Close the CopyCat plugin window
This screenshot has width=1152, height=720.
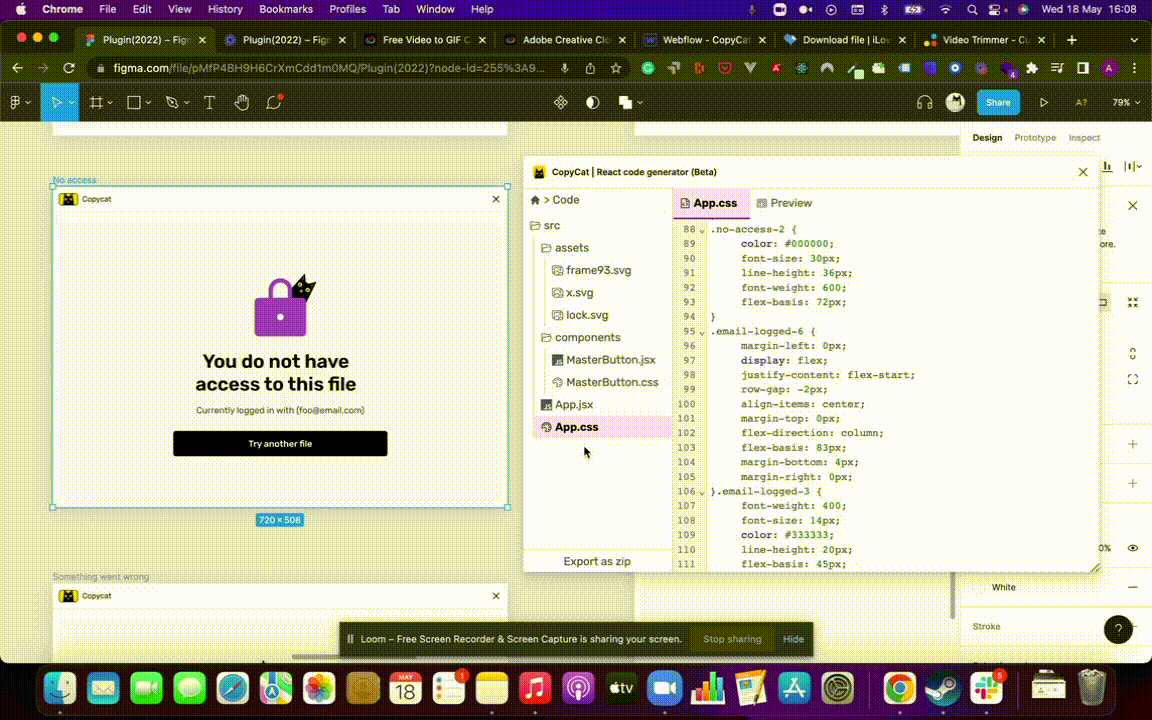coord(1083,172)
